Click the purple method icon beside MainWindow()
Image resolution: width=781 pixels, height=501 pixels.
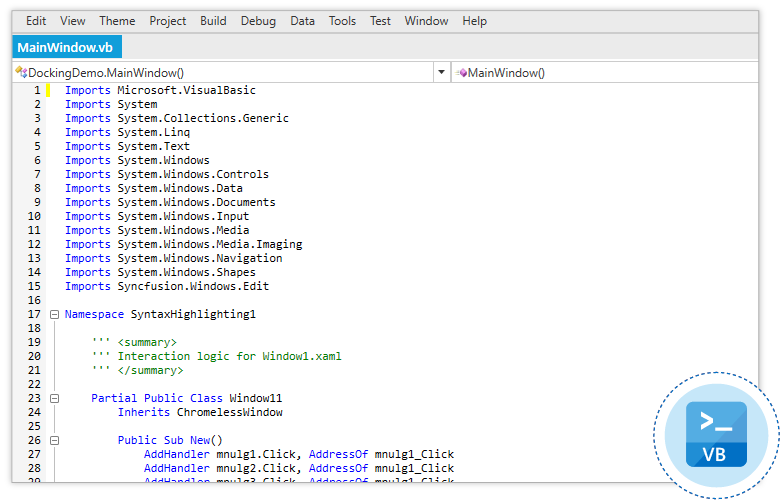(462, 73)
